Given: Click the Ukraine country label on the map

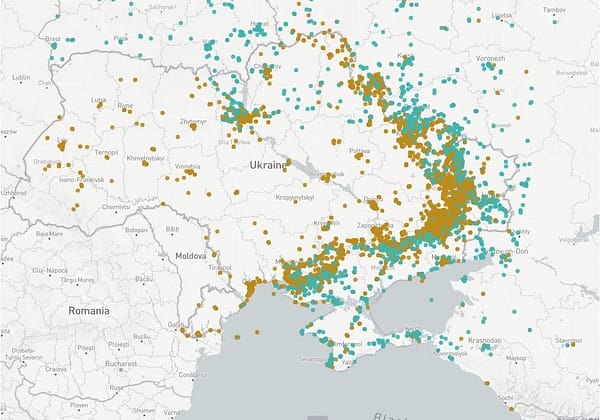Looking at the screenshot, I should pos(268,164).
